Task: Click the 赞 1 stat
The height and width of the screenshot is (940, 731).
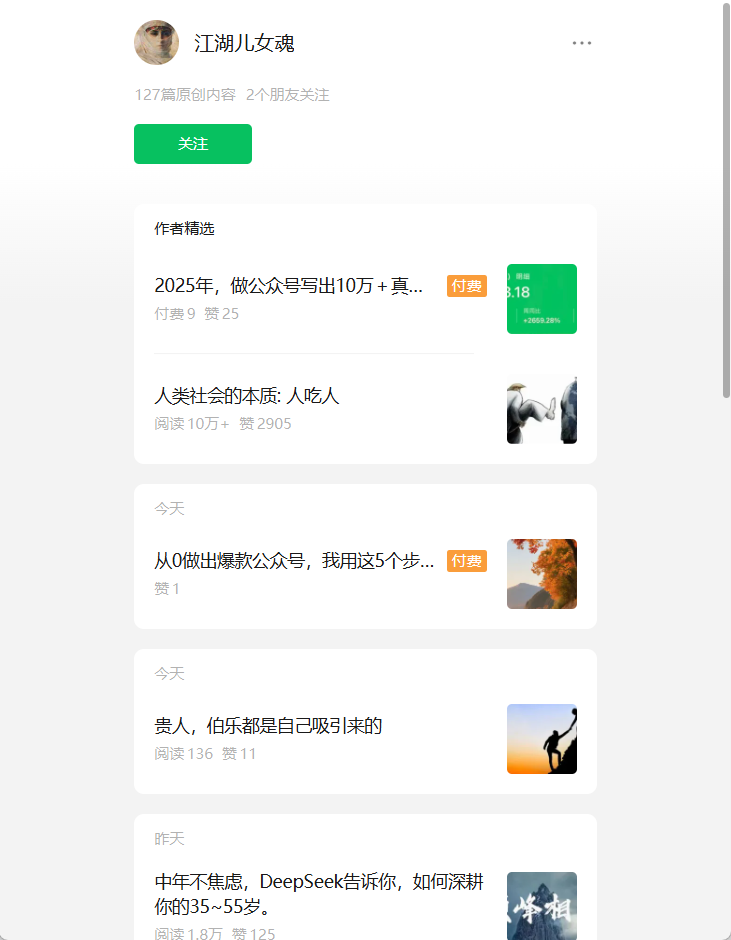Action: [167, 589]
